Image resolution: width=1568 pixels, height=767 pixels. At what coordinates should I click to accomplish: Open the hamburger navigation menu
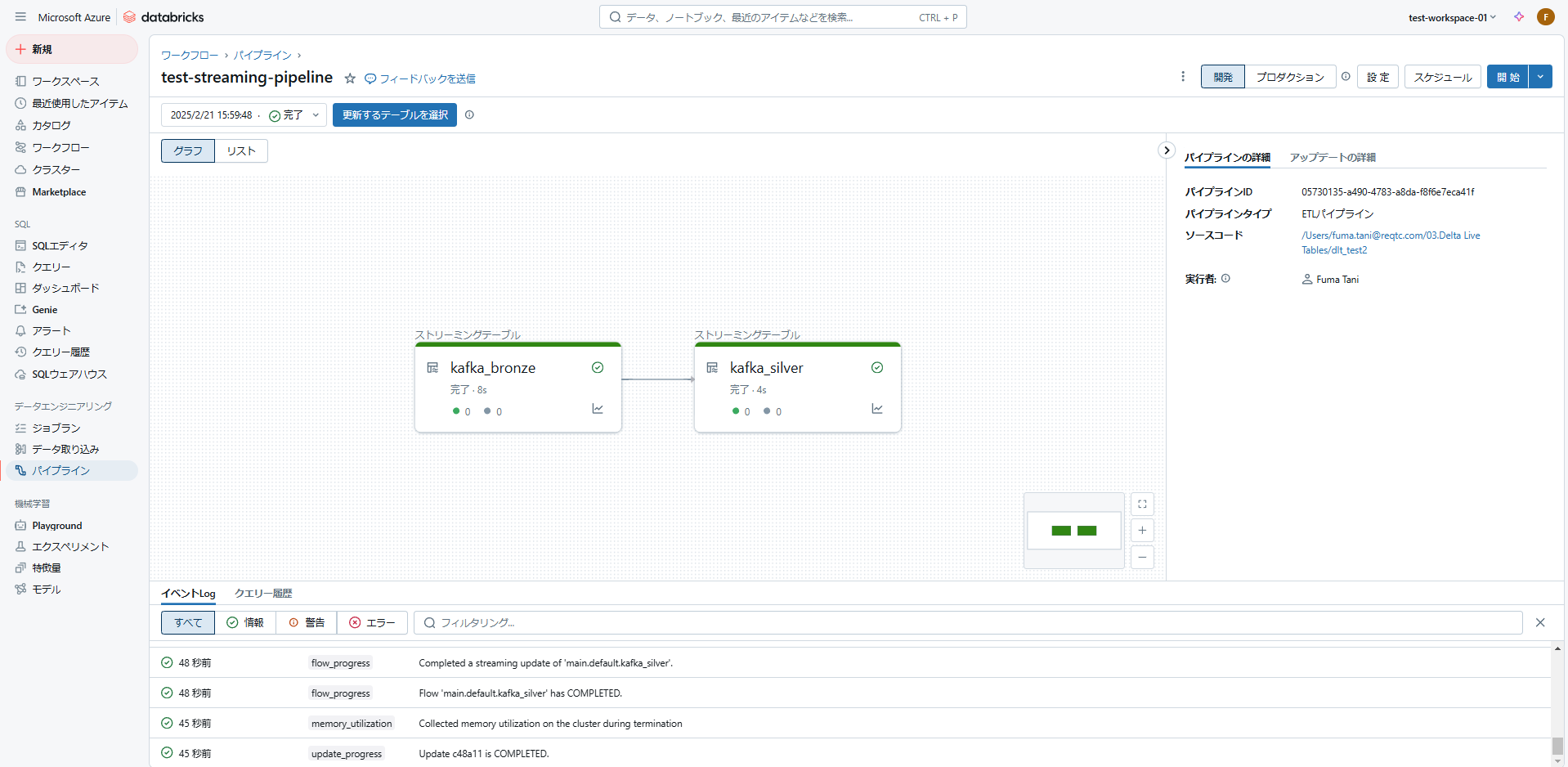(20, 16)
